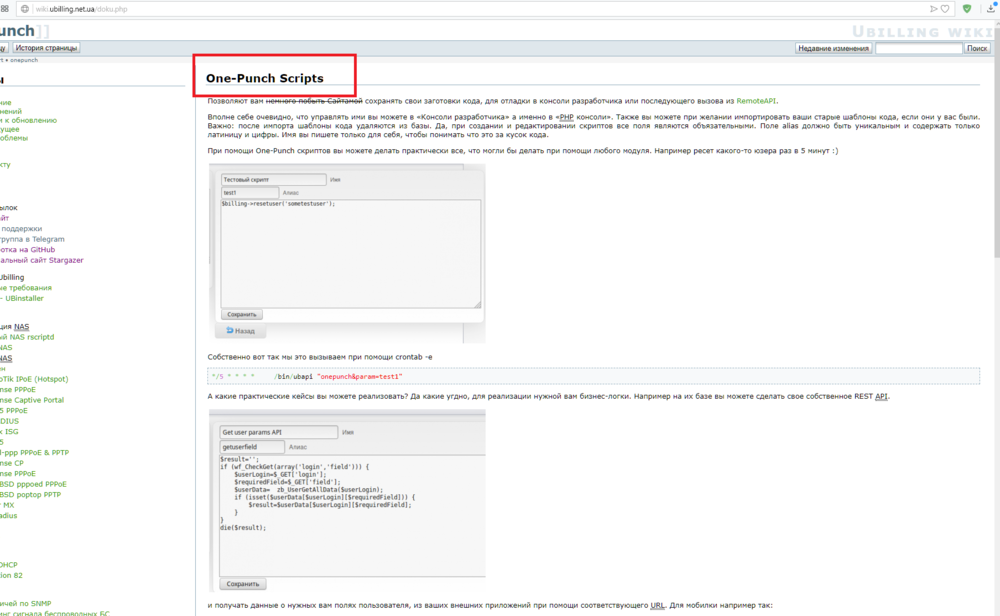Screen dimensions: 1000x616
Task: Click the site info globe icon
Action: point(24,8)
